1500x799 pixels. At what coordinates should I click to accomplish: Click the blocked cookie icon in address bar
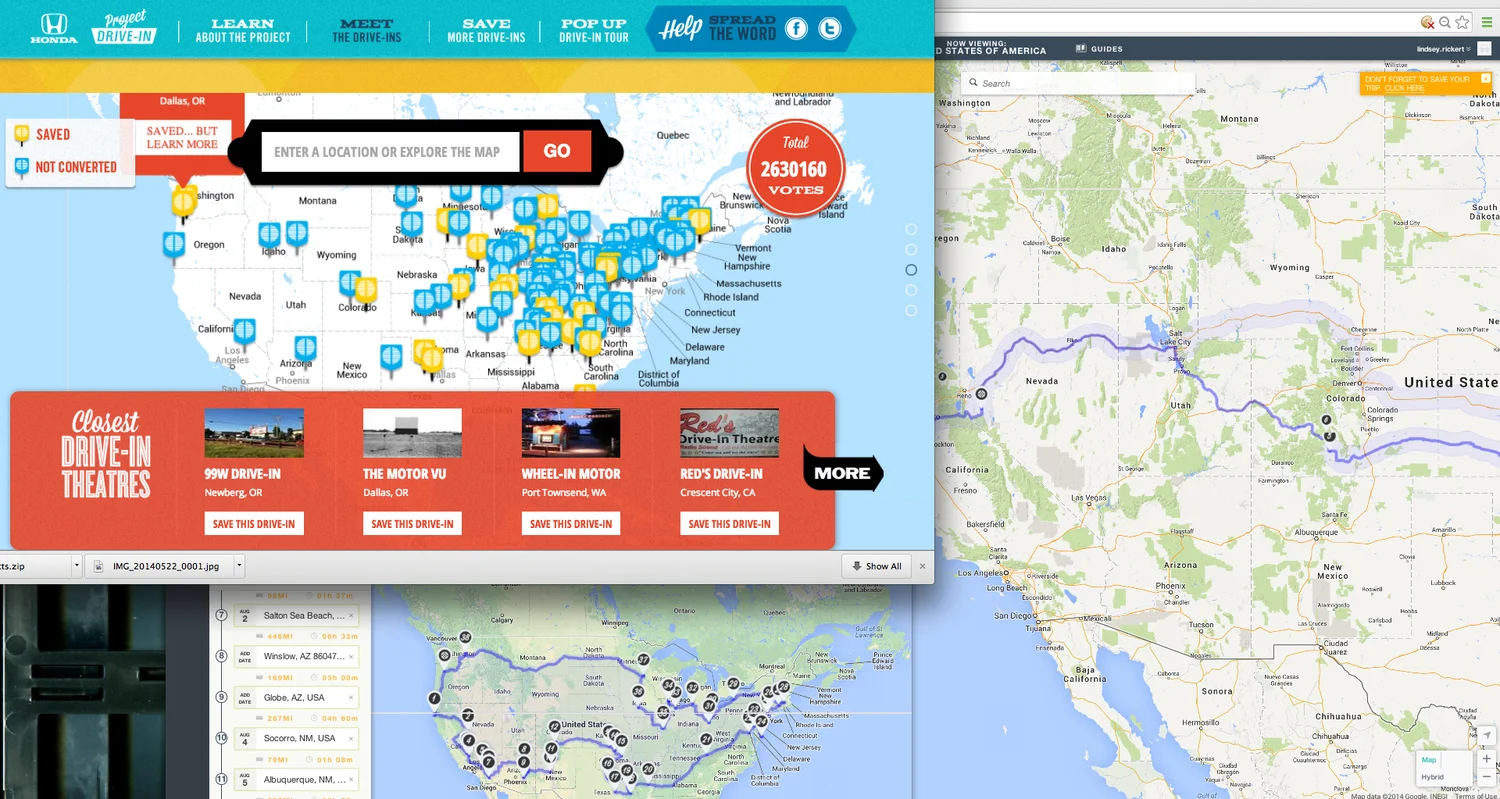click(1428, 22)
